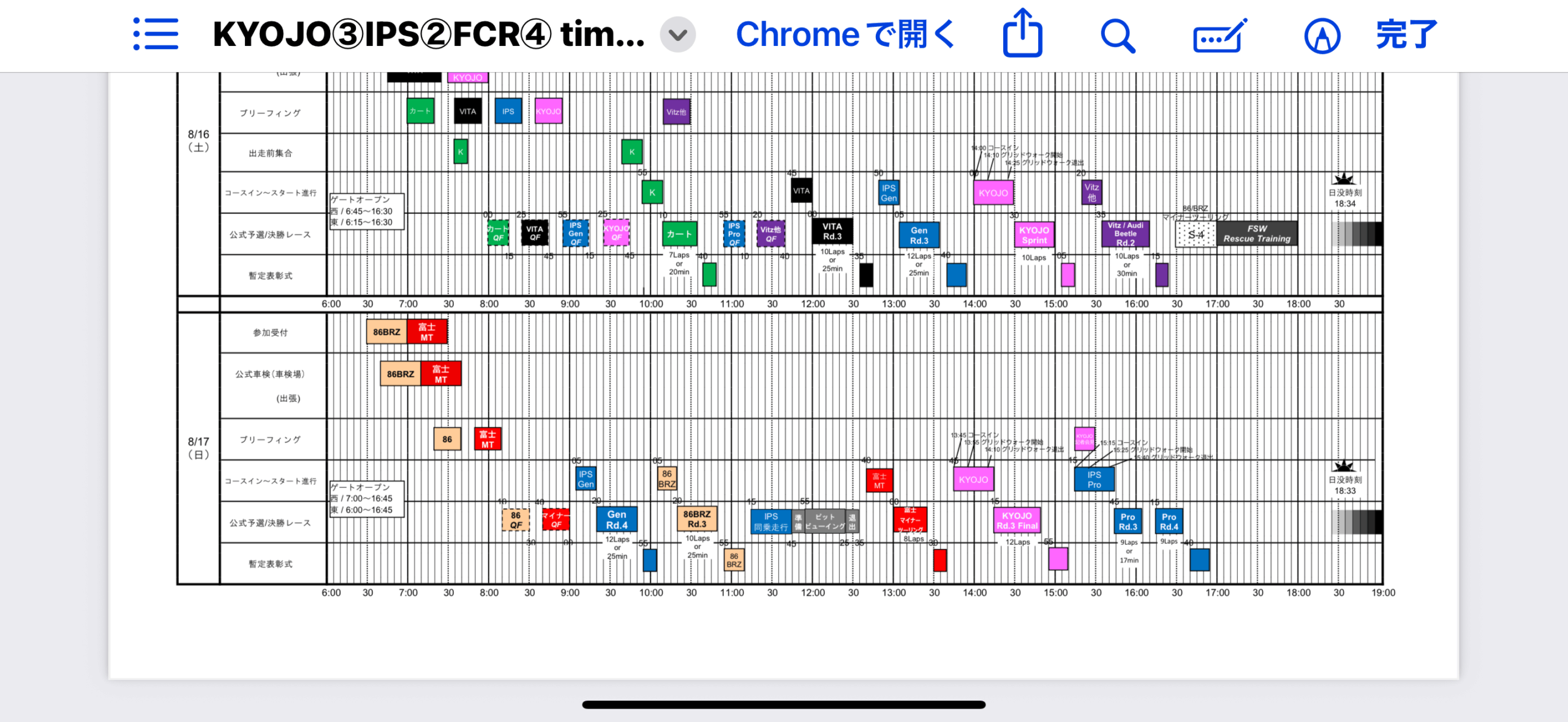This screenshot has height=722, width=1568.
Task: Click the 'Pro Rd.4' race block
Action: pos(1169,522)
